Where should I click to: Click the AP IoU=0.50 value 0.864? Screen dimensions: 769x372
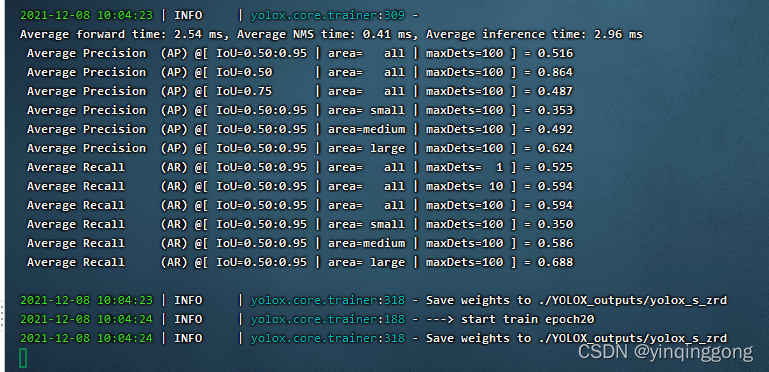point(555,72)
